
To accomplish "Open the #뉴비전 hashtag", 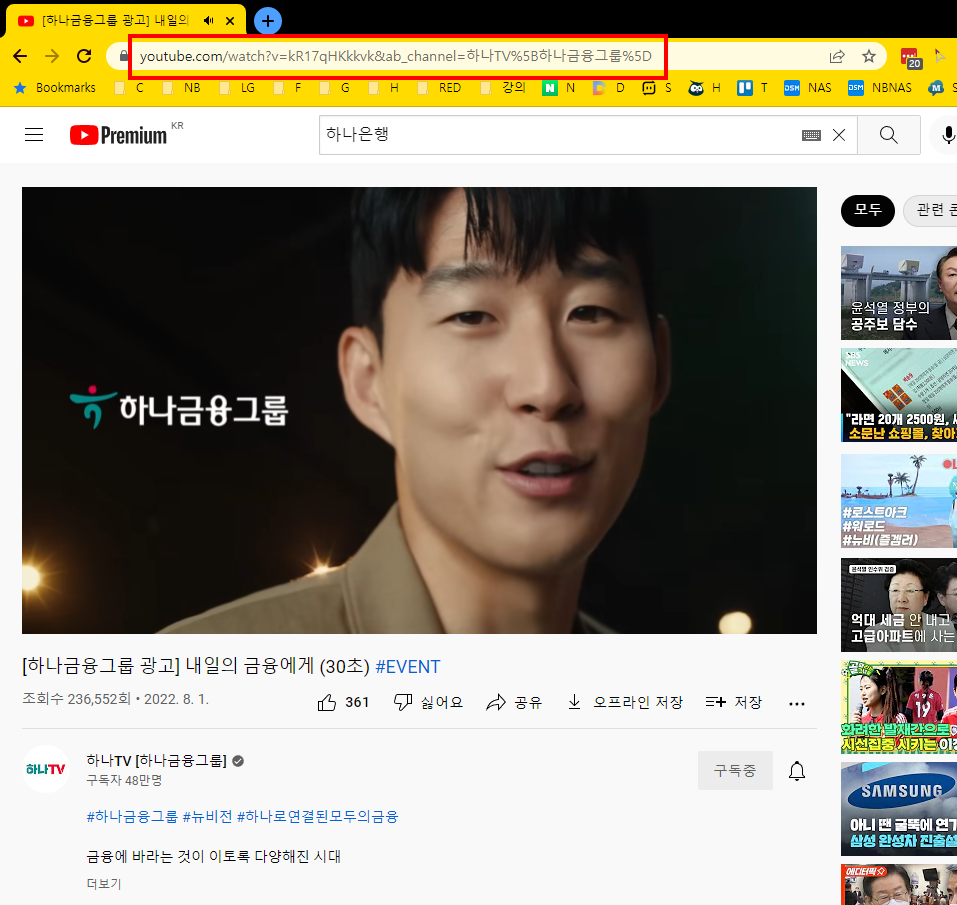I will 208,817.
